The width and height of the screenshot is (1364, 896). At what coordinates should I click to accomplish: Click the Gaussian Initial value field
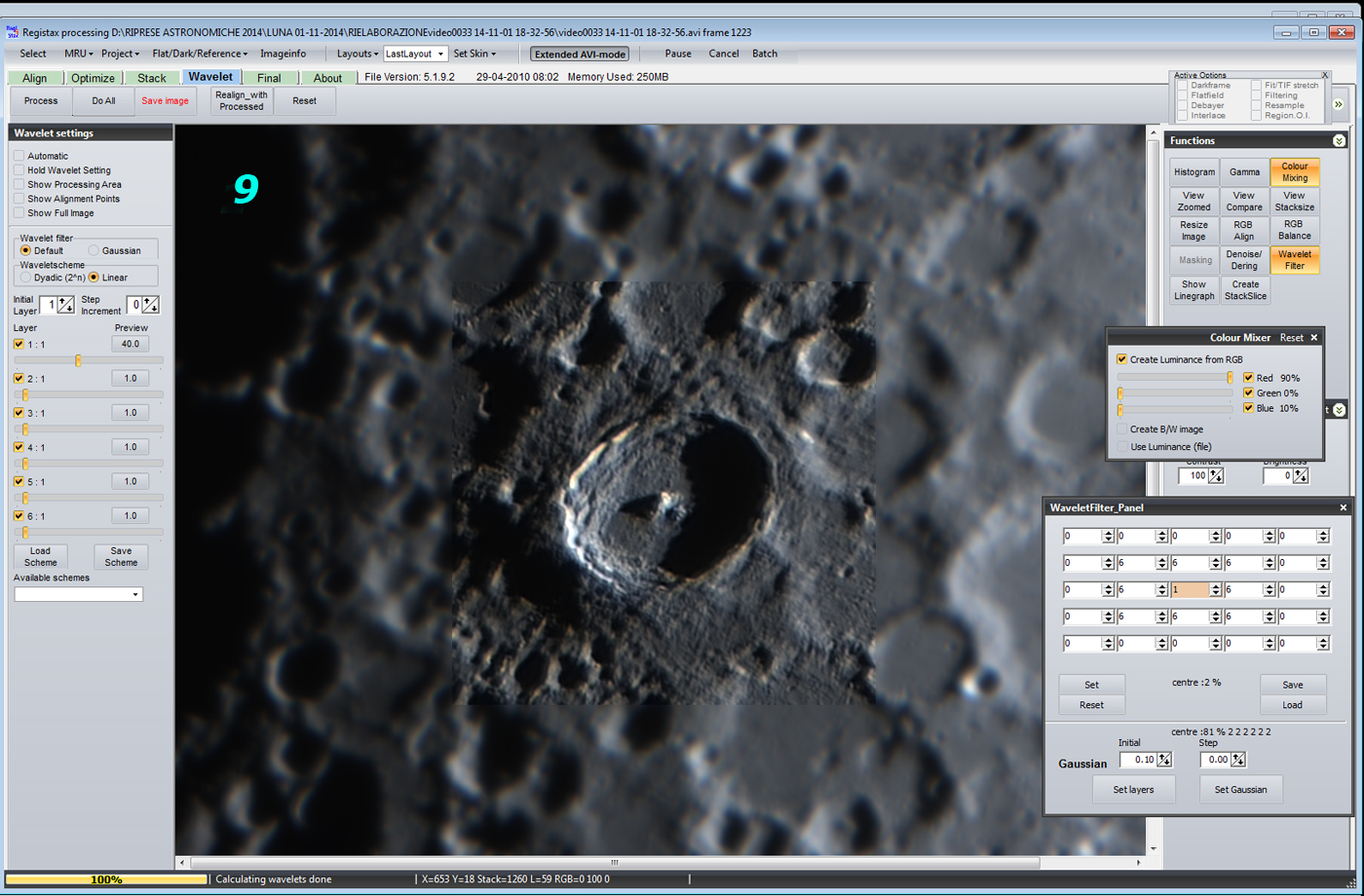click(x=1138, y=760)
